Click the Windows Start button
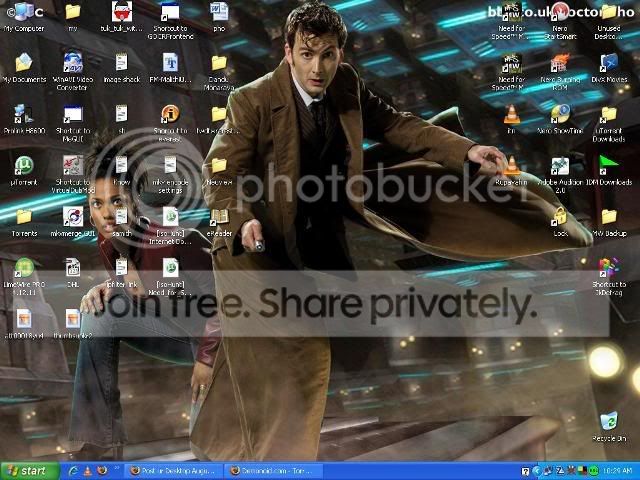 [x=30, y=471]
